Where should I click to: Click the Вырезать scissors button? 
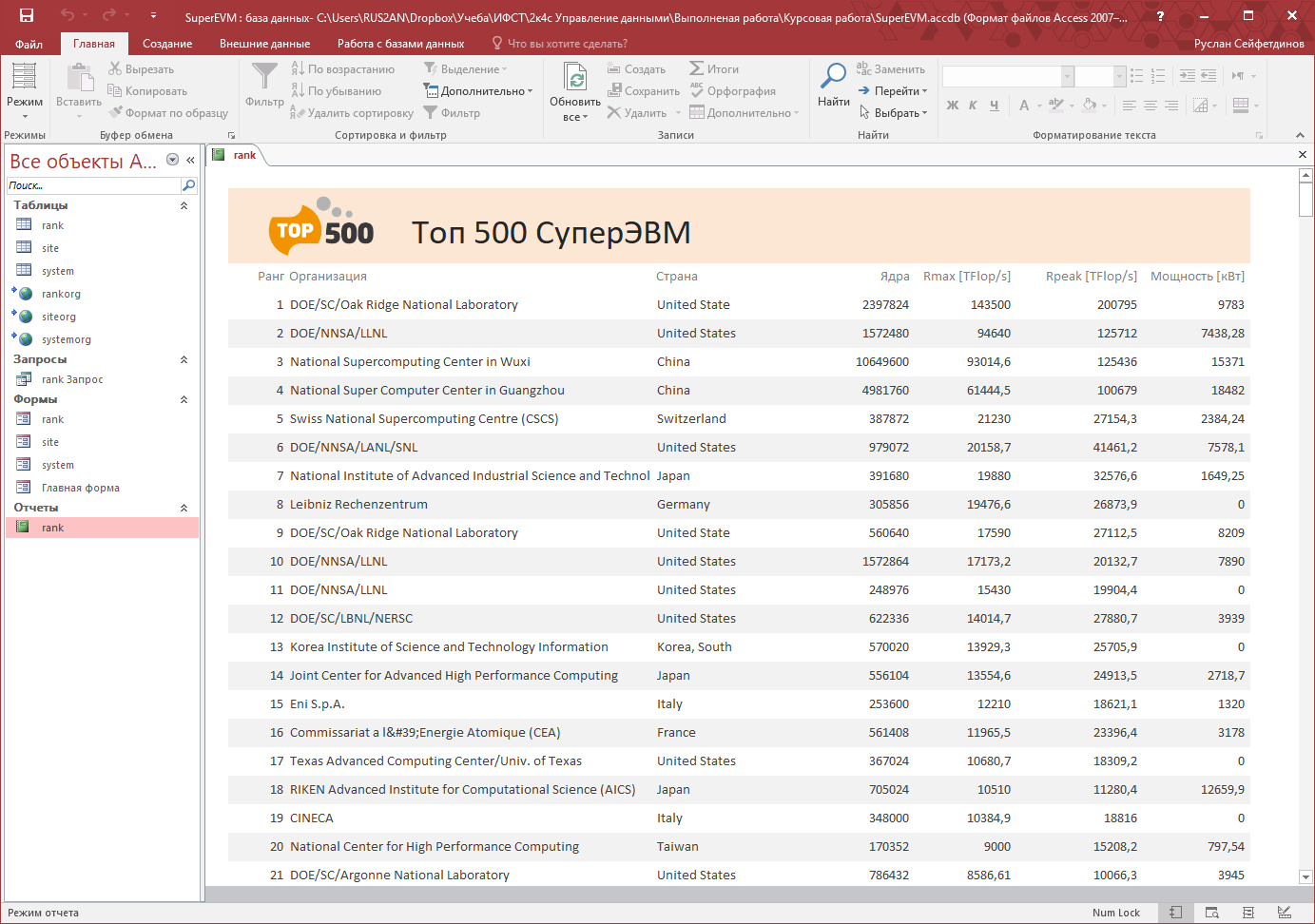(x=141, y=69)
